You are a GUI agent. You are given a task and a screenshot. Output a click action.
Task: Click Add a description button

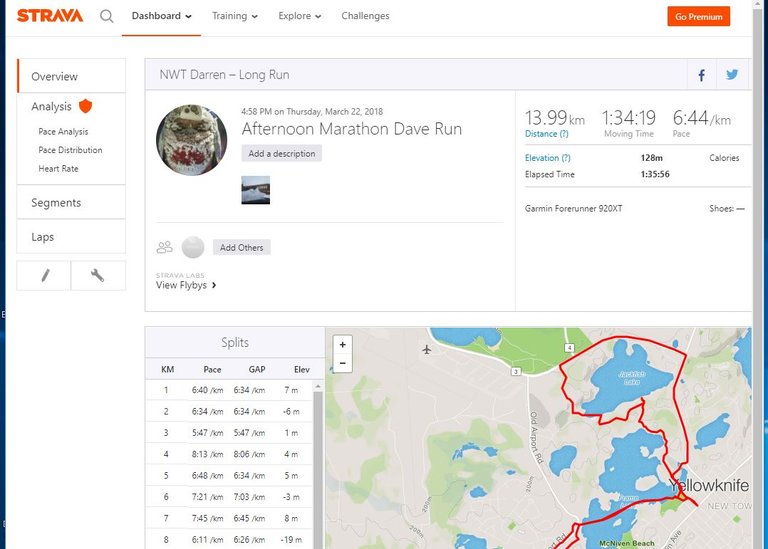(282, 153)
